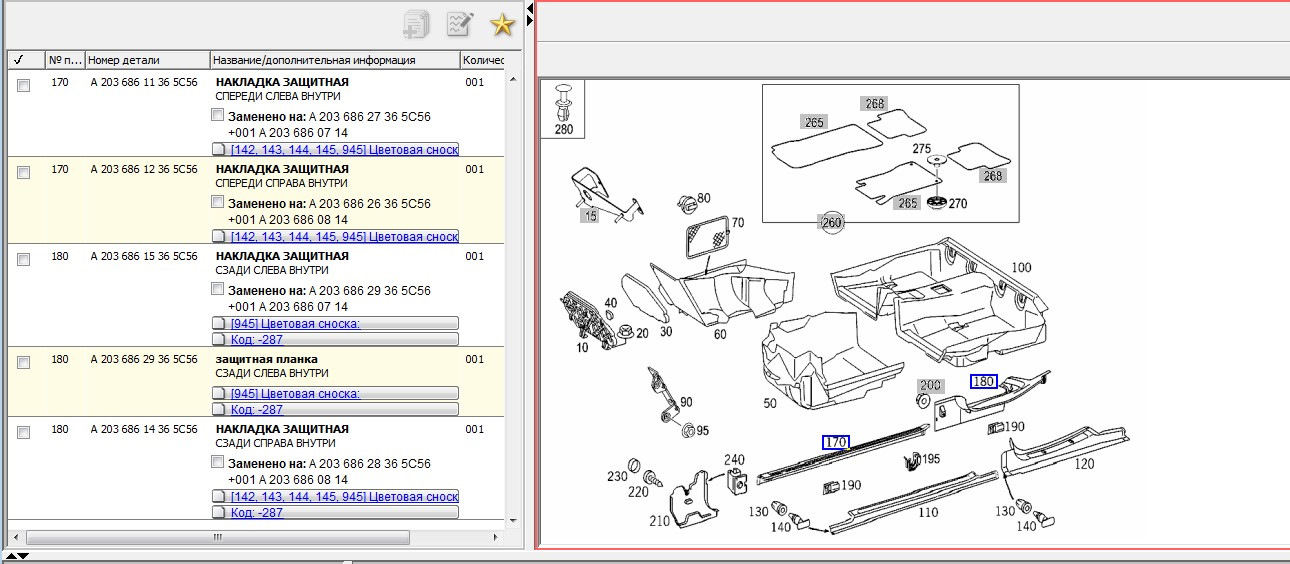Click callout number 240 in the diagram
The height and width of the screenshot is (564, 1290).
pyautogui.click(x=734, y=459)
